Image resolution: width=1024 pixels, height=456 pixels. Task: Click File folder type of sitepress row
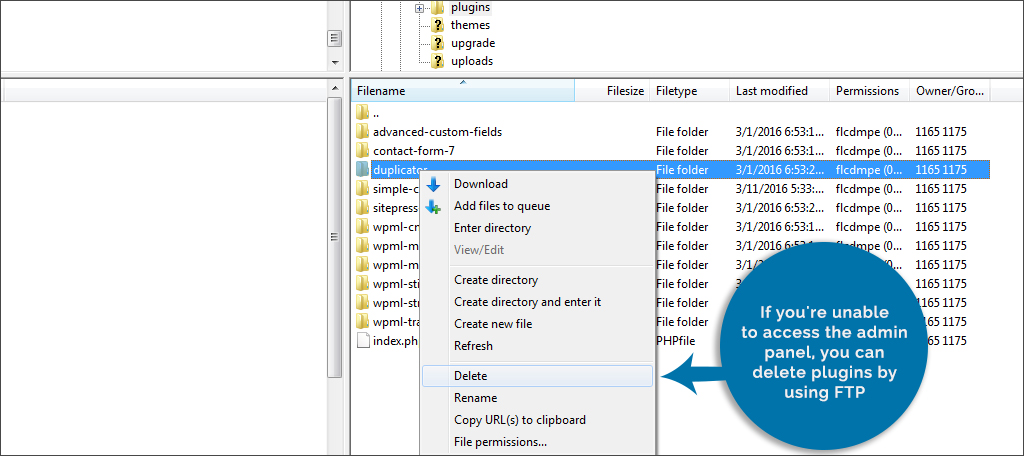(x=682, y=208)
